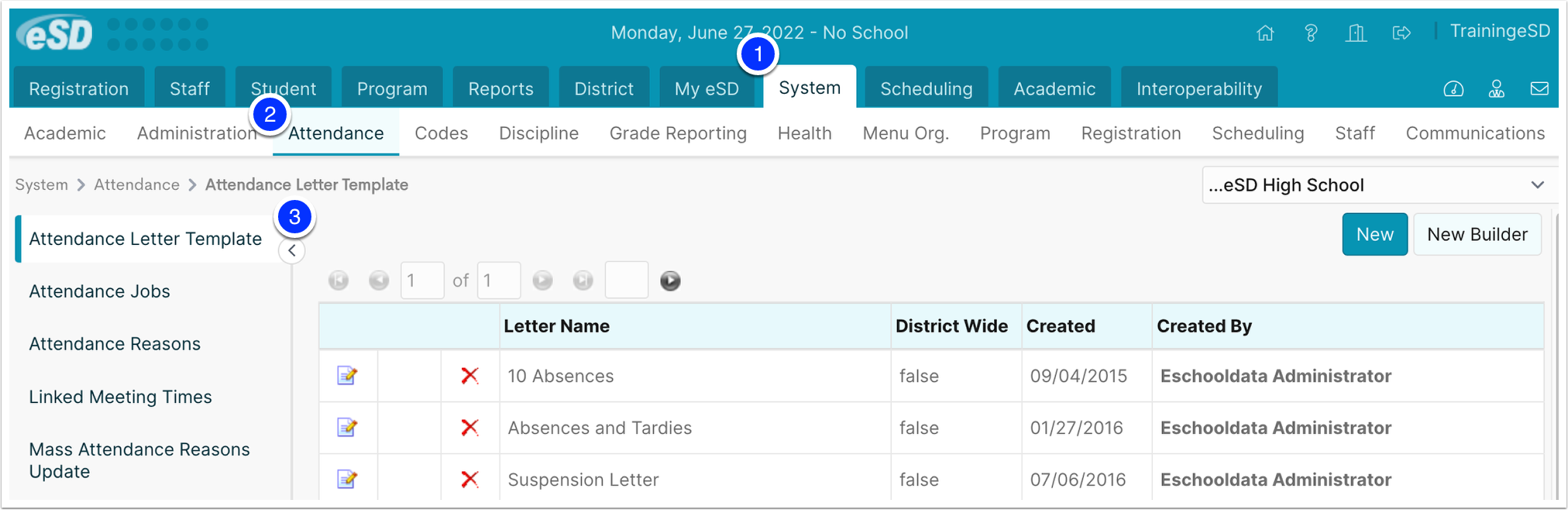Open the help question mark icon
Viewport: 1568px width, 510px height.
(x=1311, y=33)
